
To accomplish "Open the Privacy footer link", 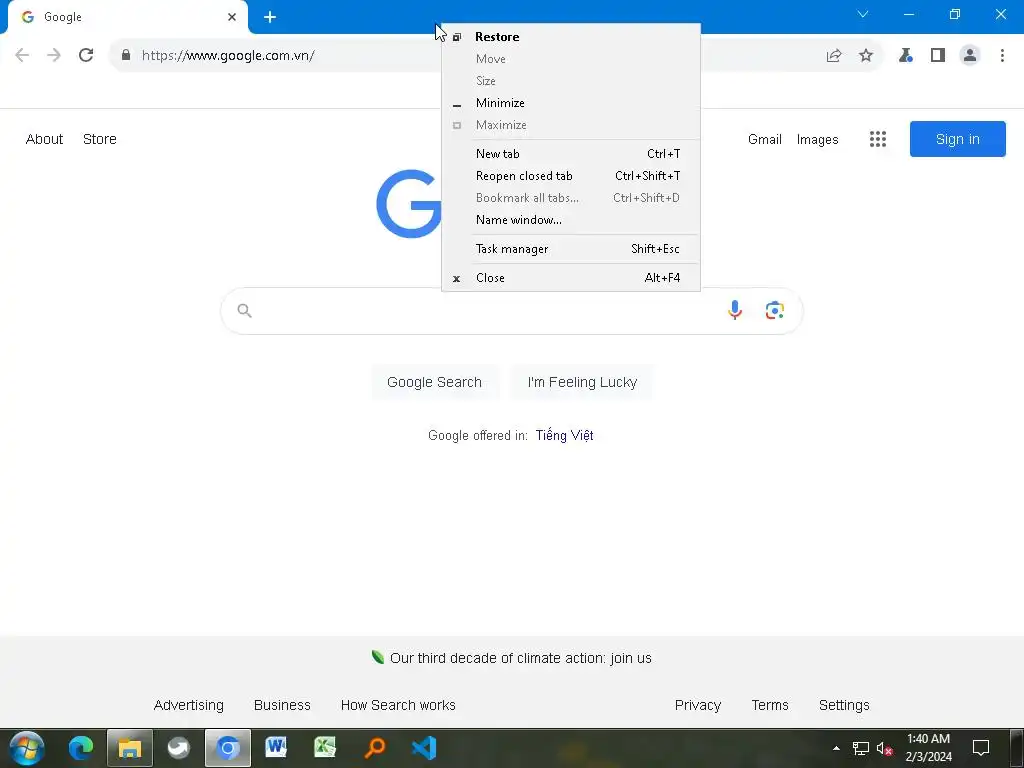I will 697,705.
